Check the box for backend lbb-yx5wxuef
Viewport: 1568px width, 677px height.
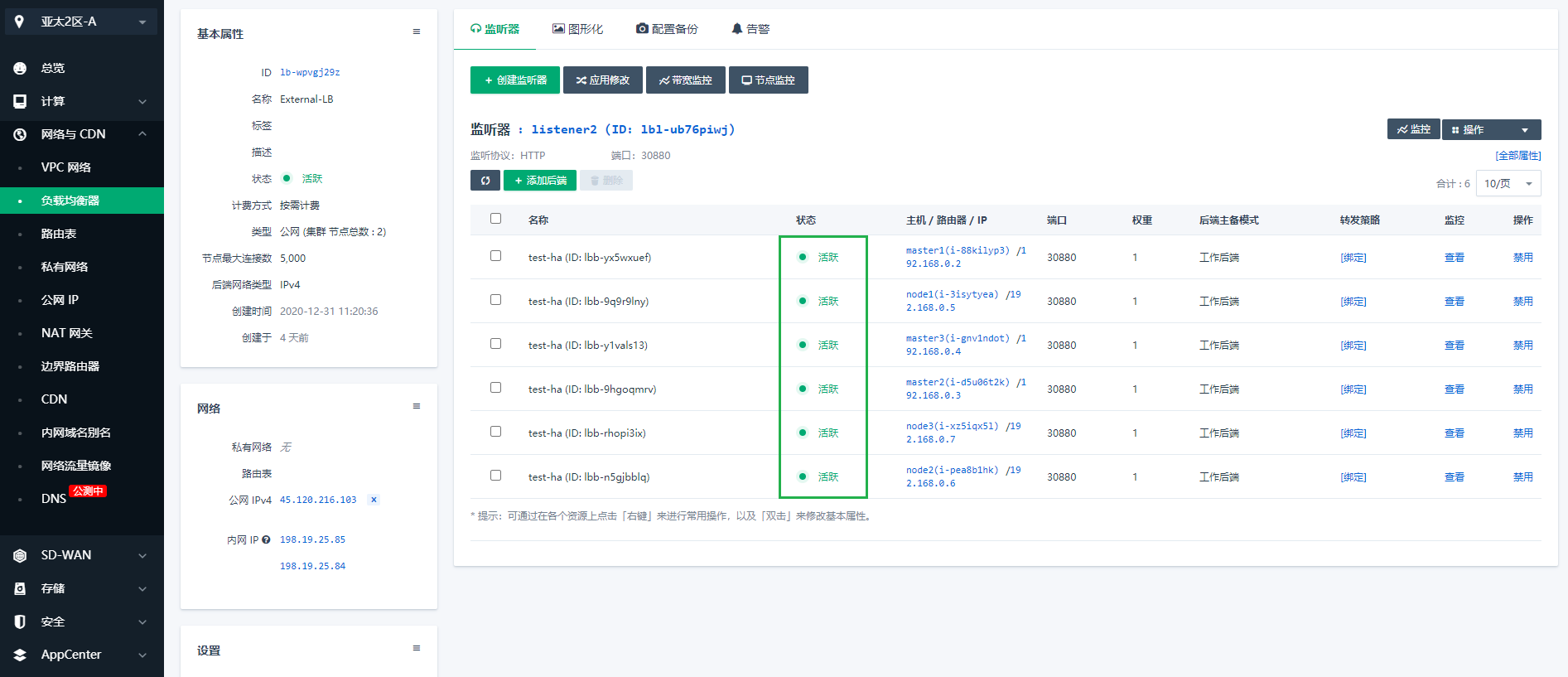495,256
